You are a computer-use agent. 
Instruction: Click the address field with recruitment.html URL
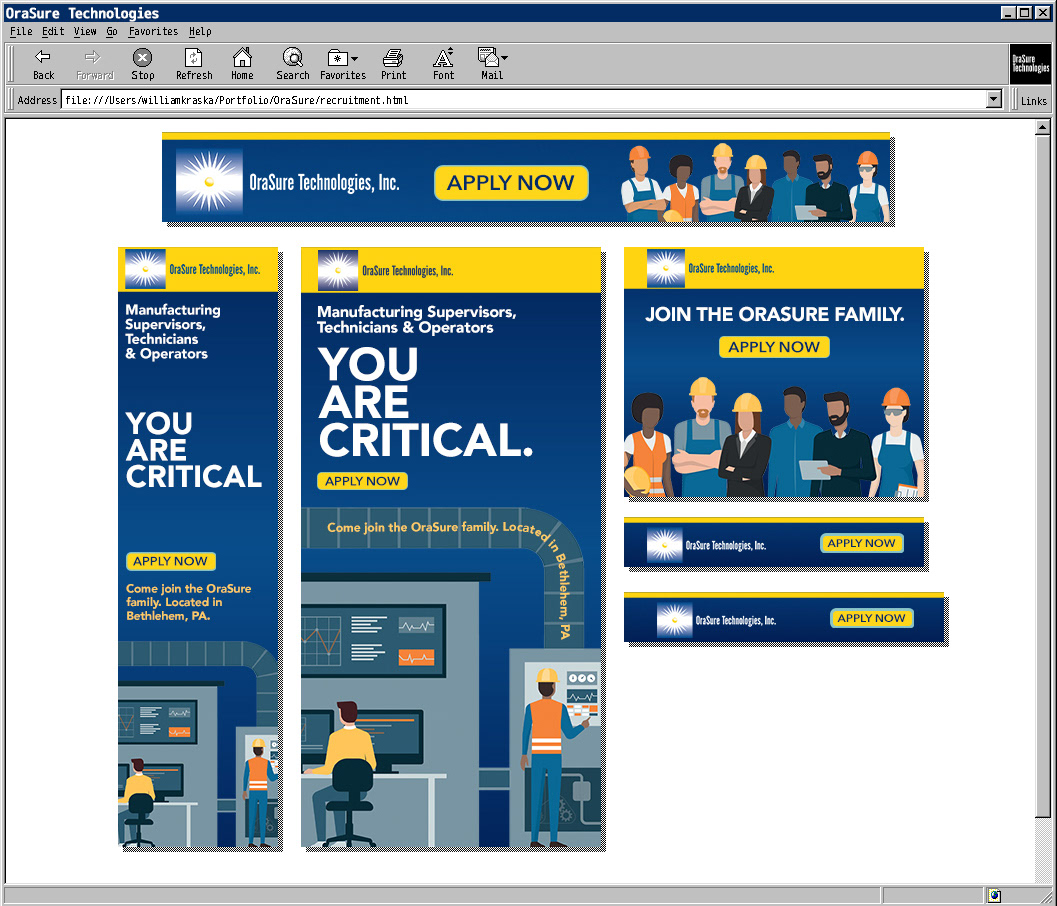[x=524, y=100]
